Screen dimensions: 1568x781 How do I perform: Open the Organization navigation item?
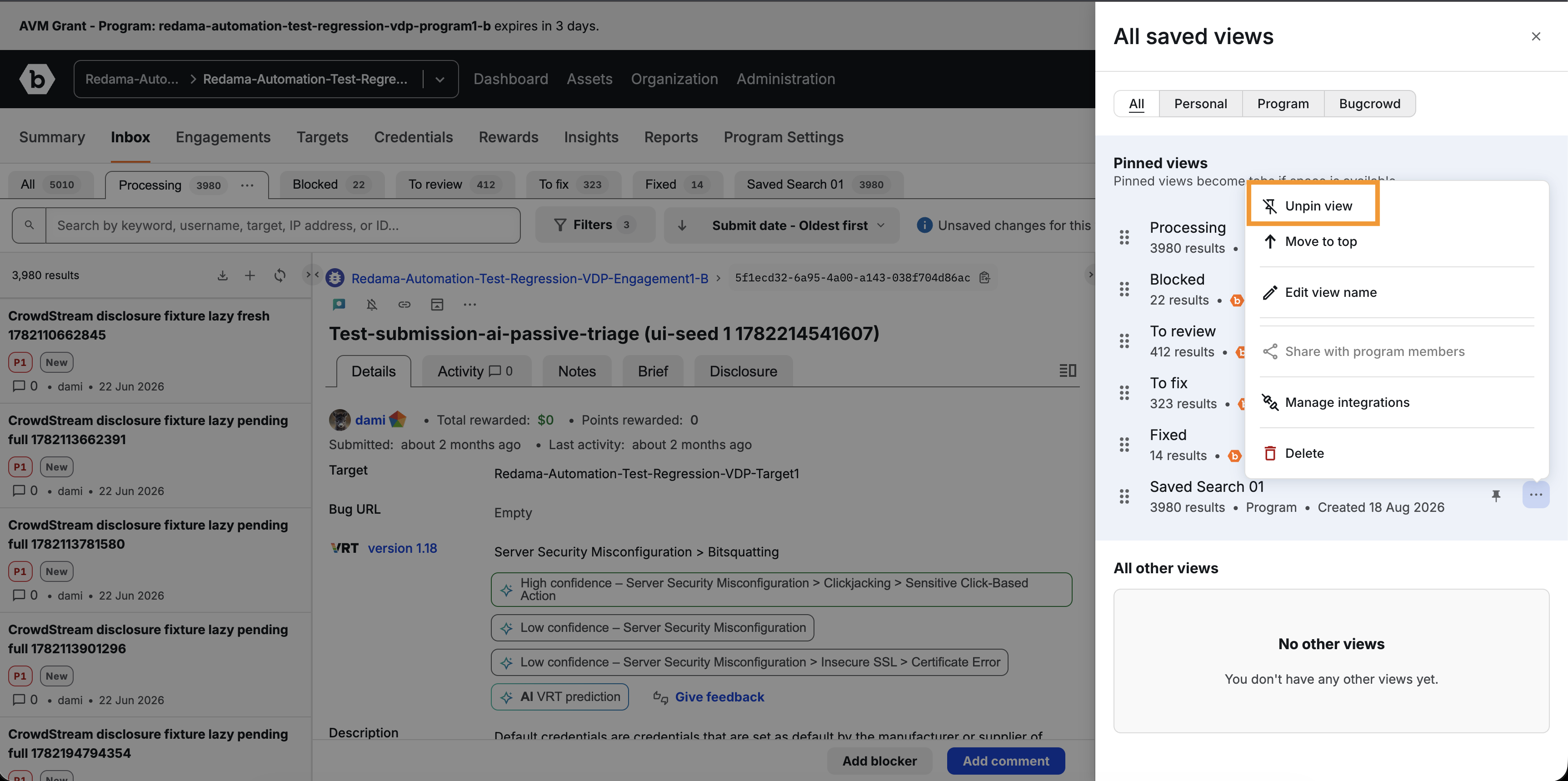pyautogui.click(x=674, y=79)
